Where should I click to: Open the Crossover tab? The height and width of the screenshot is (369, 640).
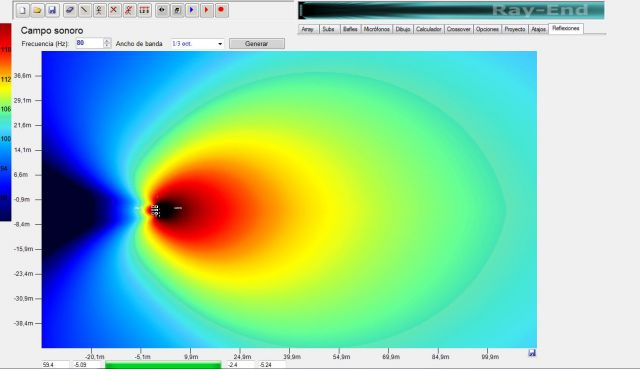point(458,29)
